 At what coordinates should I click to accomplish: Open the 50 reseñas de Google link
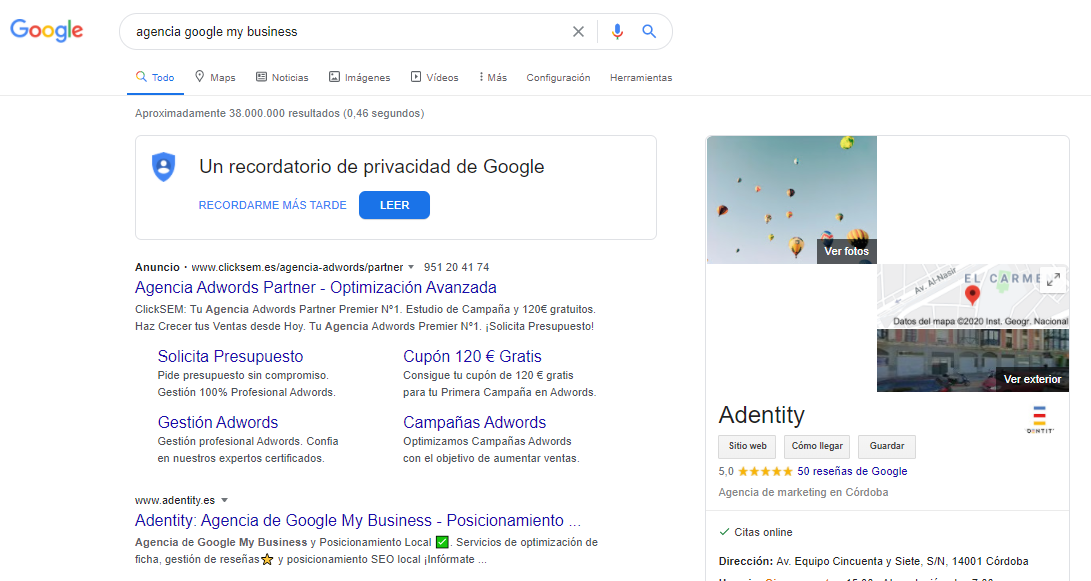[852, 471]
